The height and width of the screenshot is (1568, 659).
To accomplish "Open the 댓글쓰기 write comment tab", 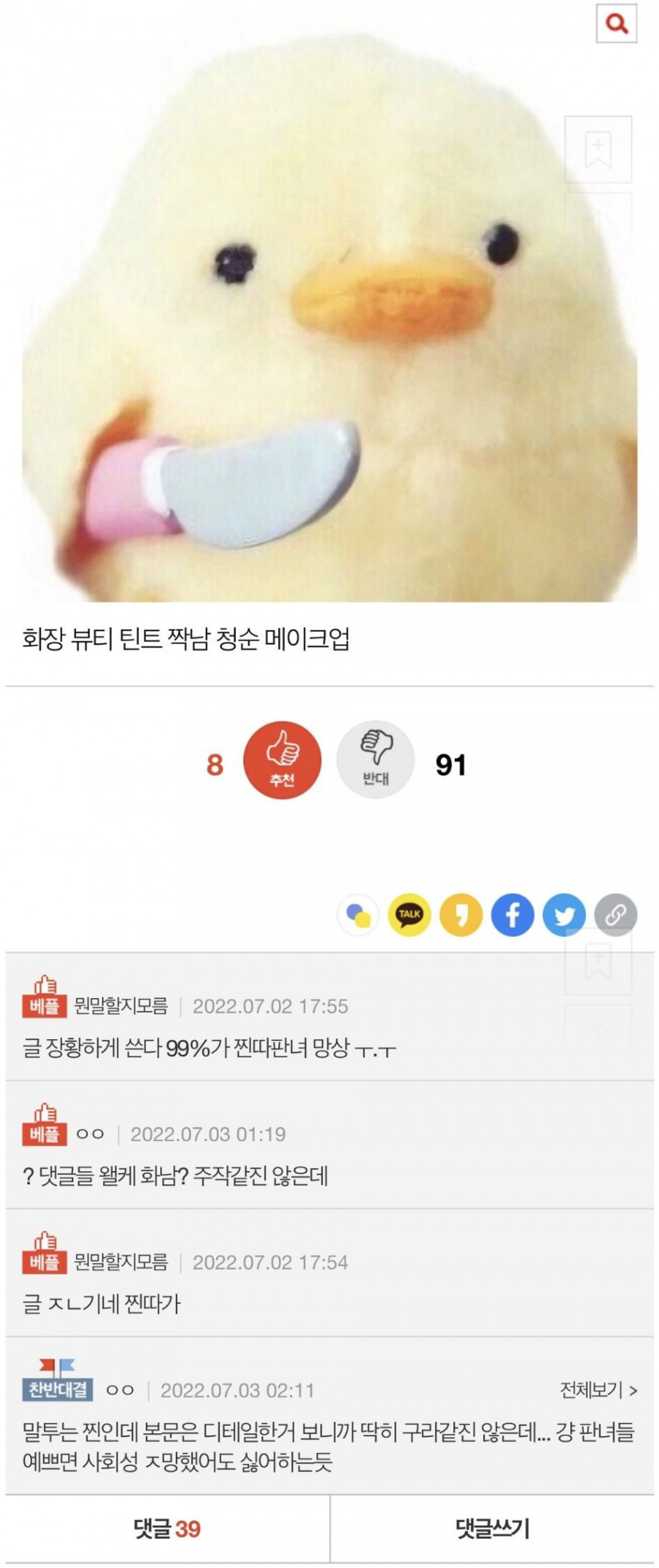I will pyautogui.click(x=492, y=1528).
